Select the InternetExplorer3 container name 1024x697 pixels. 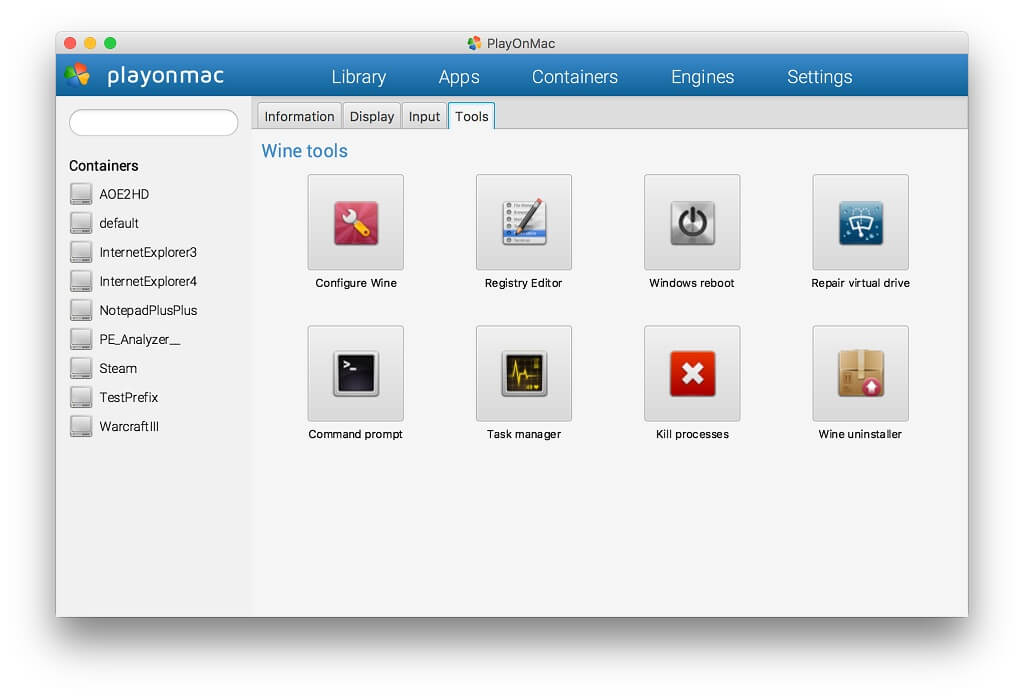pos(148,252)
